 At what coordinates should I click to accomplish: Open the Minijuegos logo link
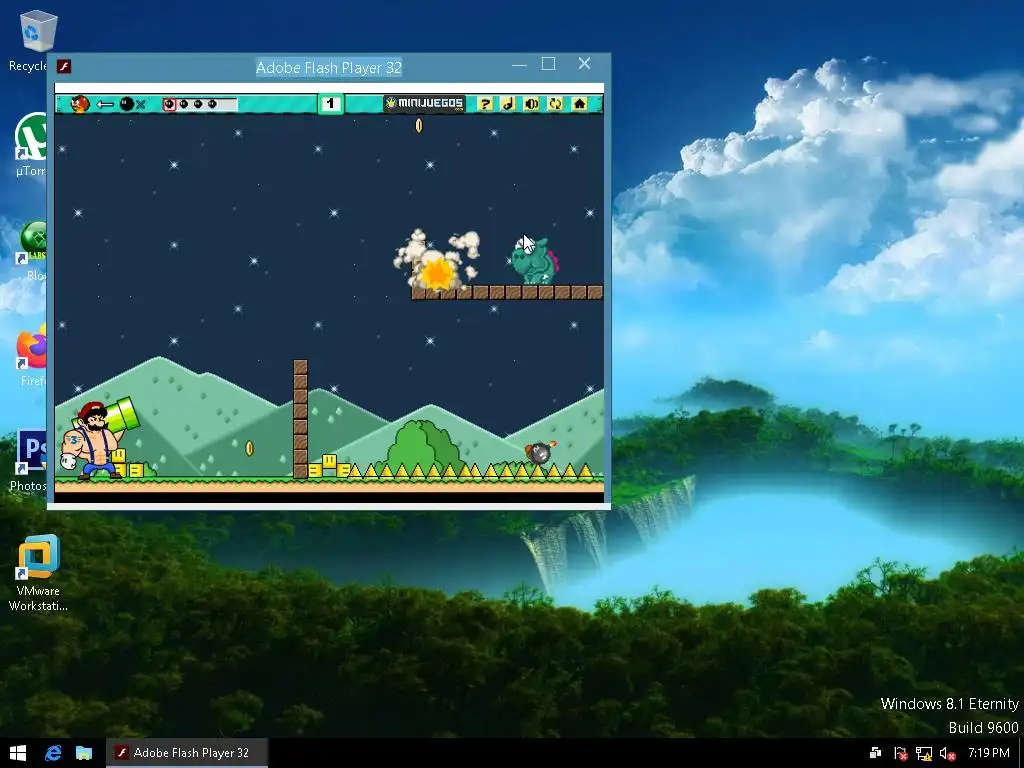pos(424,103)
